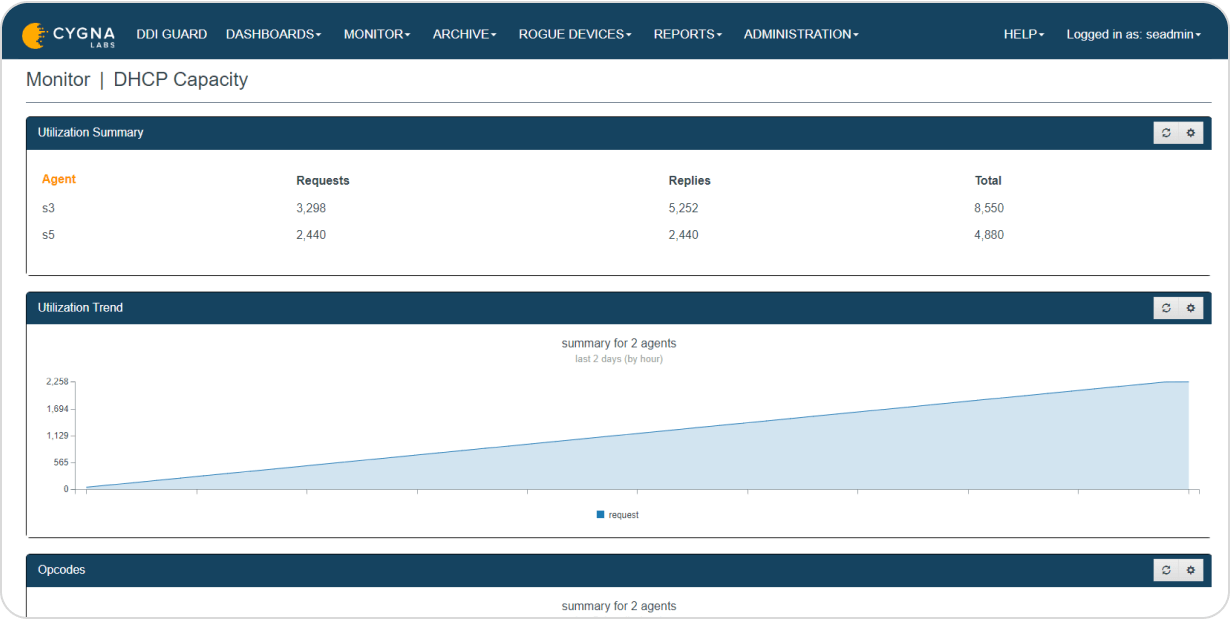Open the Utilization Trend settings gear
Image resolution: width=1230 pixels, height=619 pixels.
[x=1190, y=307]
